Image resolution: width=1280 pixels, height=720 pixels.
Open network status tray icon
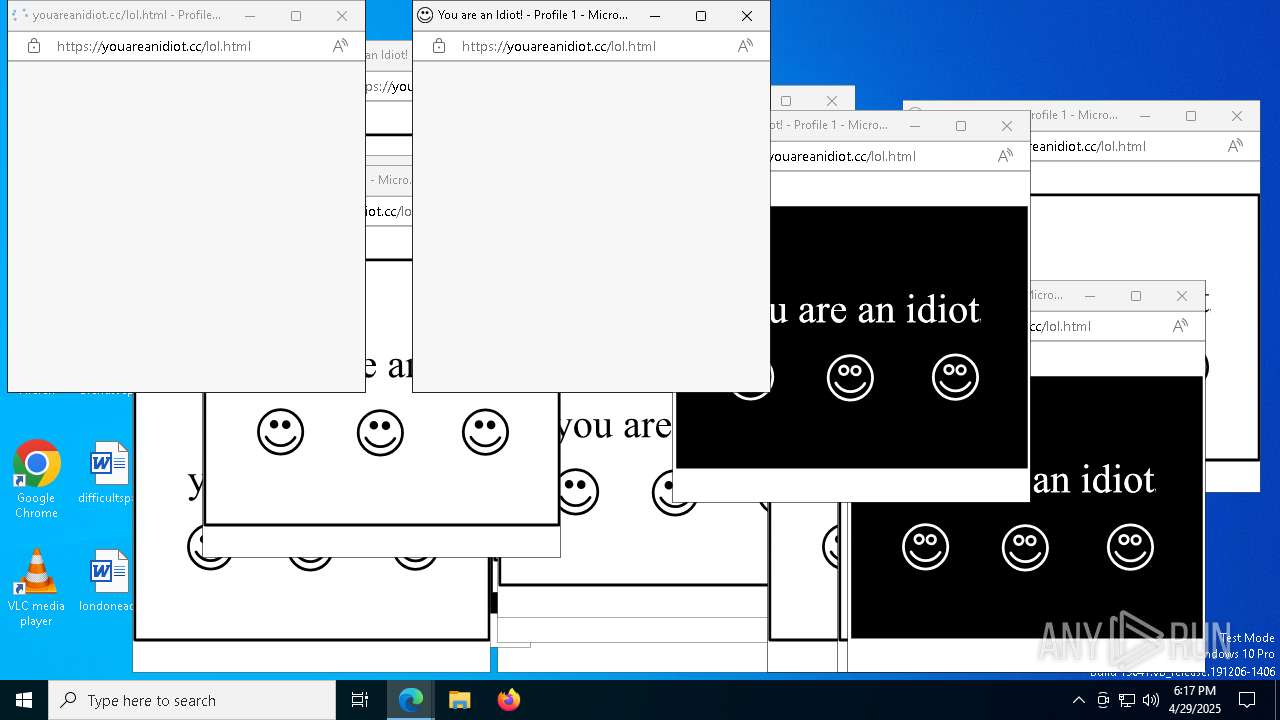point(1127,700)
